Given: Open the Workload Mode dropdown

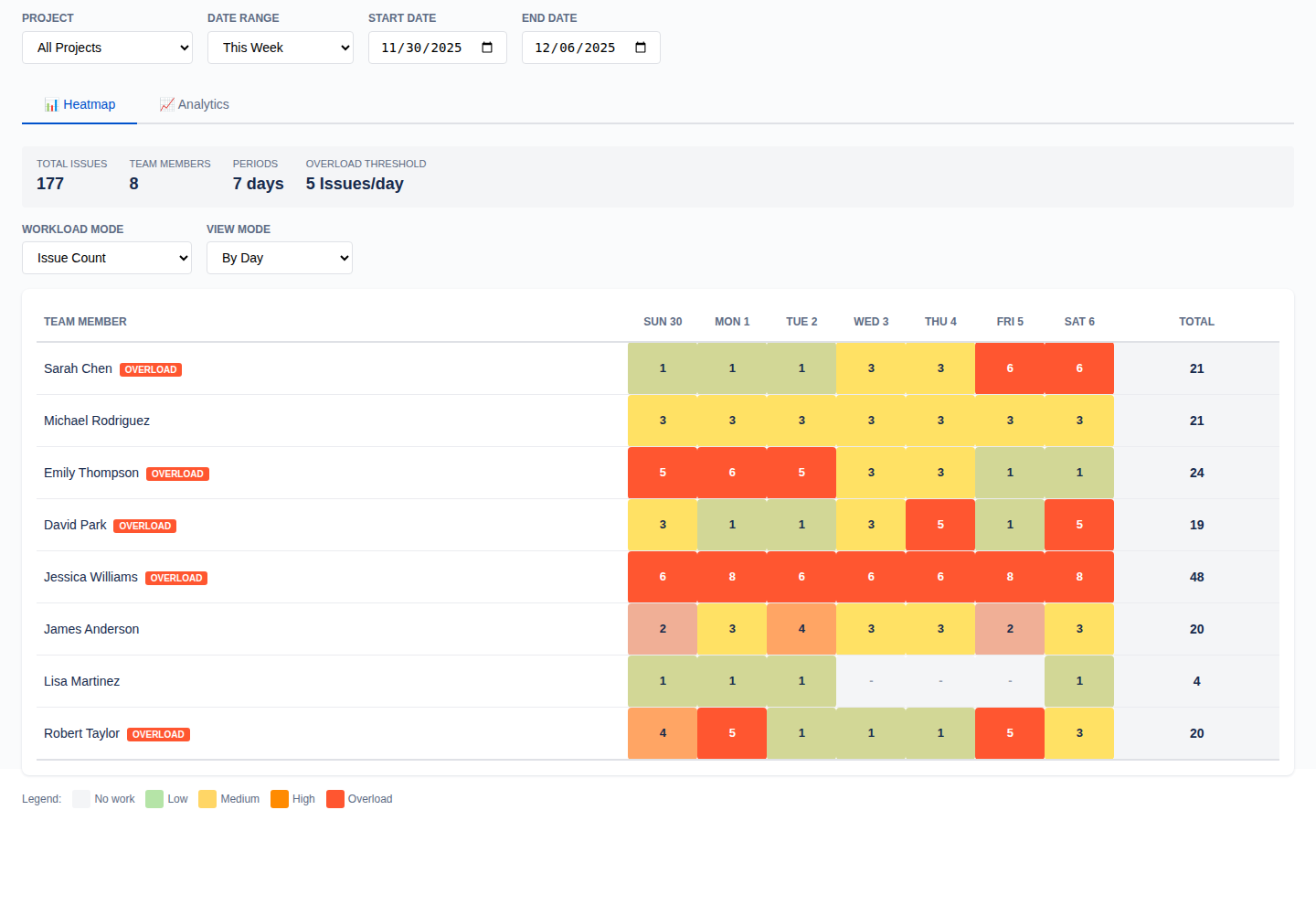Looking at the screenshot, I should click(x=106, y=258).
